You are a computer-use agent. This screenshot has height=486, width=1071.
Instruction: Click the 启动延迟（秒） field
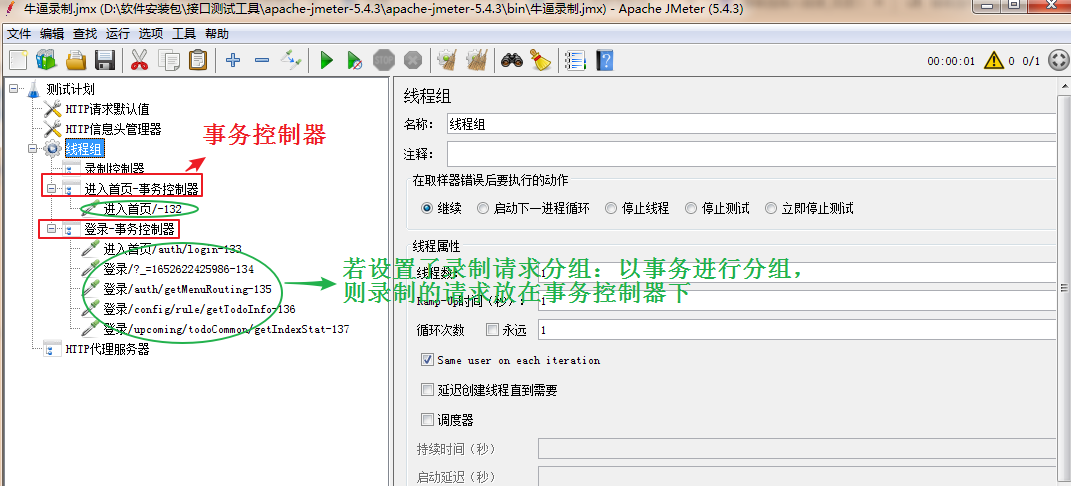point(797,476)
